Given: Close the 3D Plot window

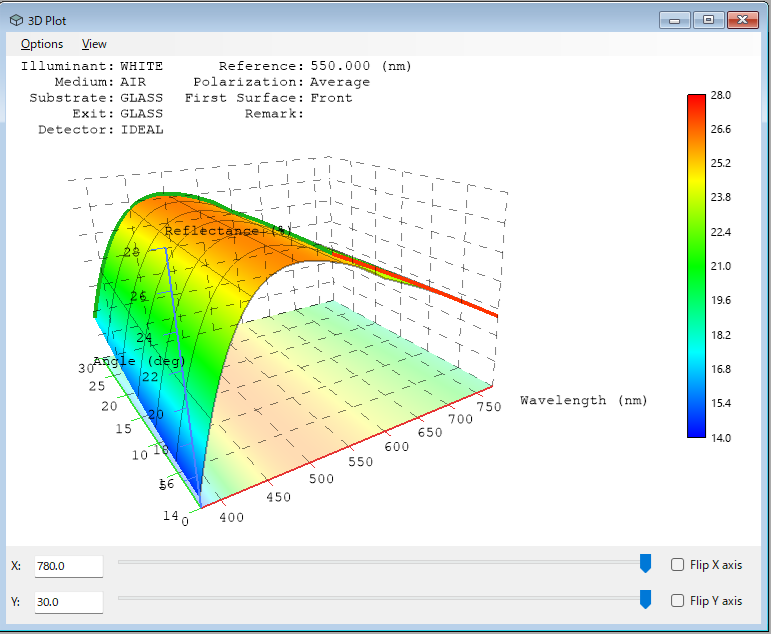Looking at the screenshot, I should (742, 20).
